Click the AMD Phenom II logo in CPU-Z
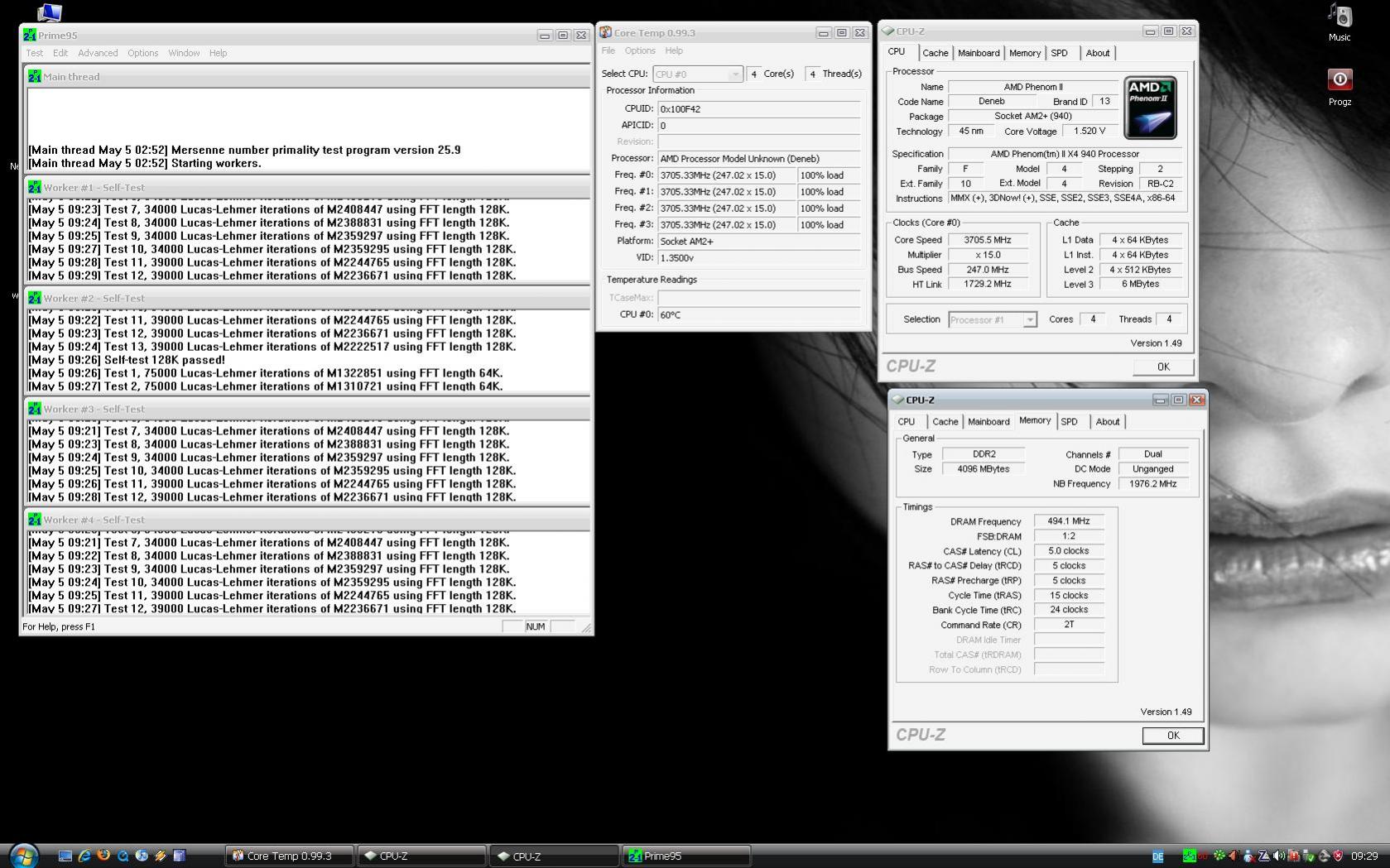This screenshot has width=1390, height=868. 1150,108
